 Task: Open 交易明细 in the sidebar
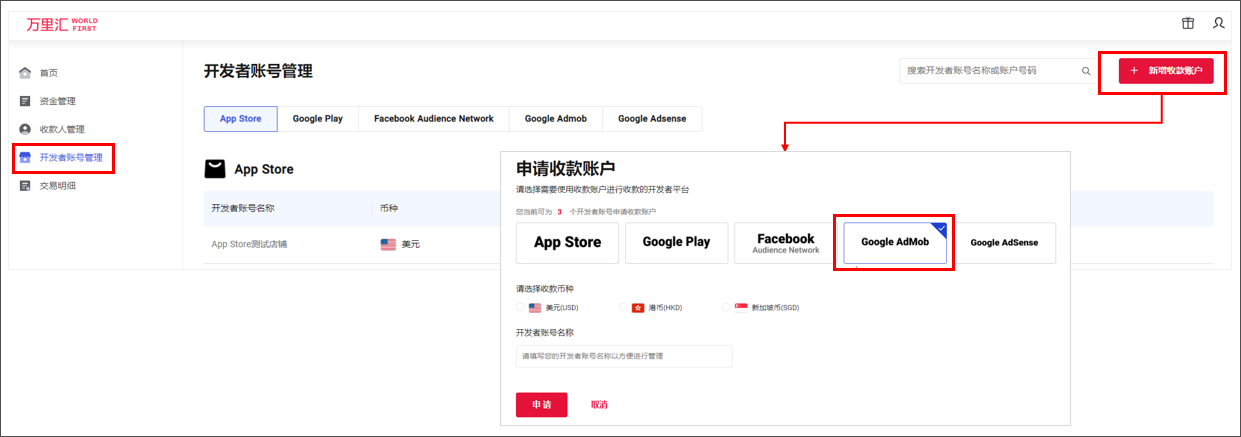pyautogui.click(x=58, y=185)
